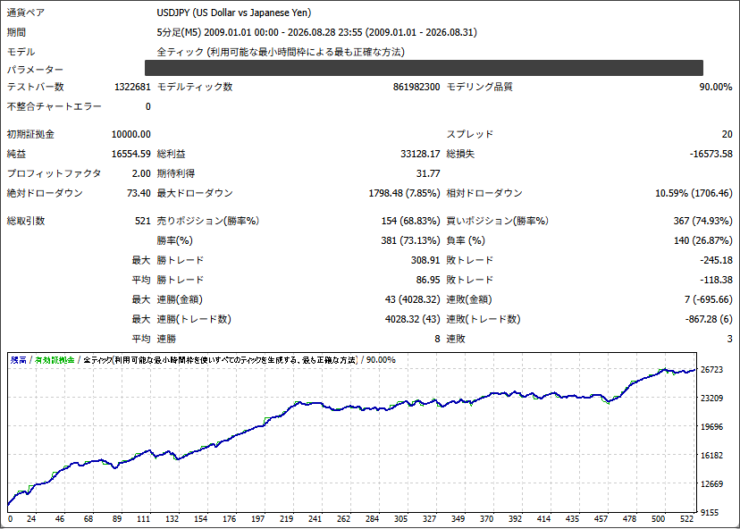Viewport: 740px width, 529px height.
Task: Click the "相対ドローダウン" label
Action: pos(484,193)
